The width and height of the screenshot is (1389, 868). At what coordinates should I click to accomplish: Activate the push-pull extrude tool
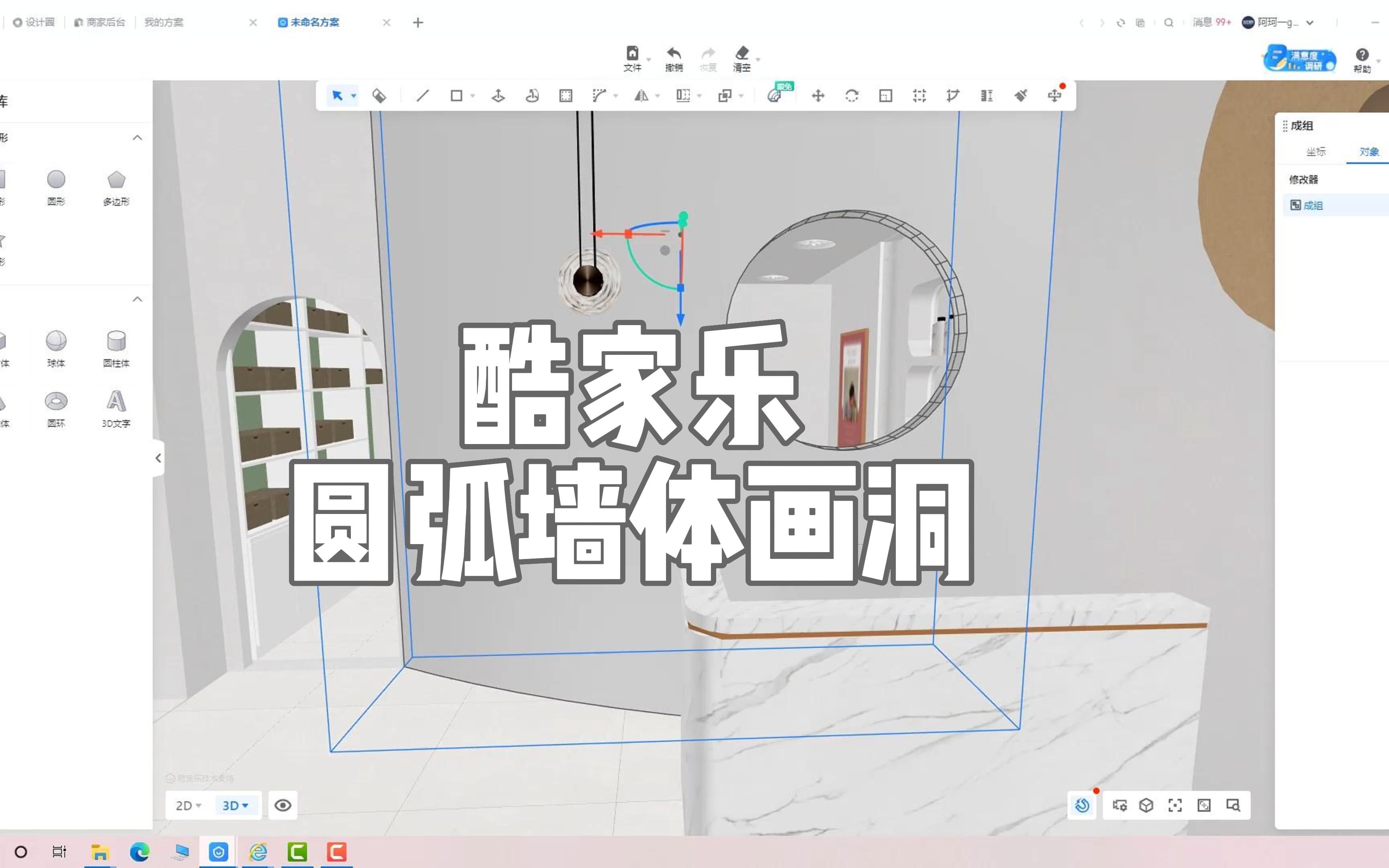click(x=498, y=95)
